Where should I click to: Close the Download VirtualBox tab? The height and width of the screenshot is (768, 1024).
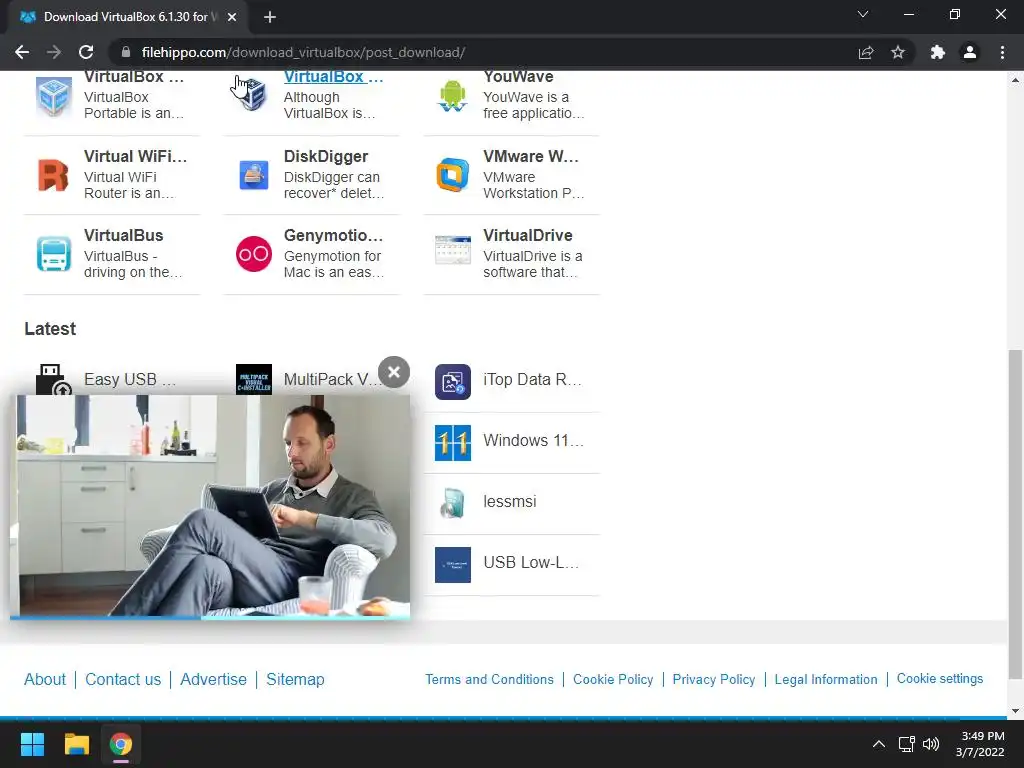tap(232, 17)
